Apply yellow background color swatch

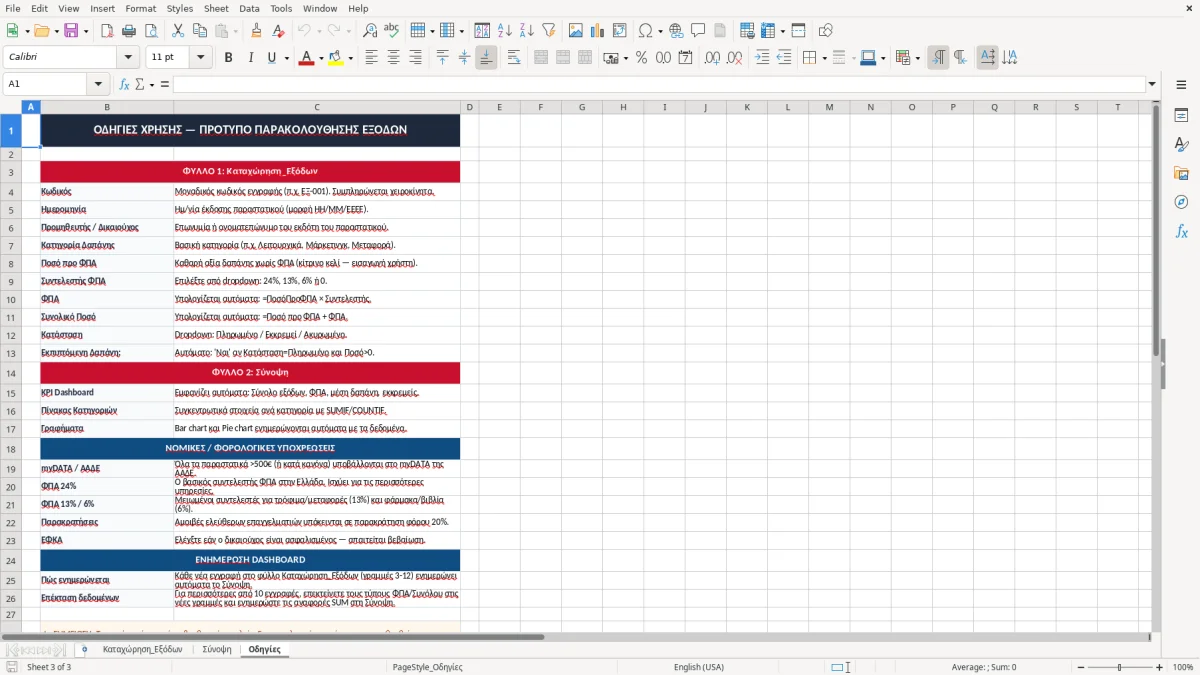point(336,58)
